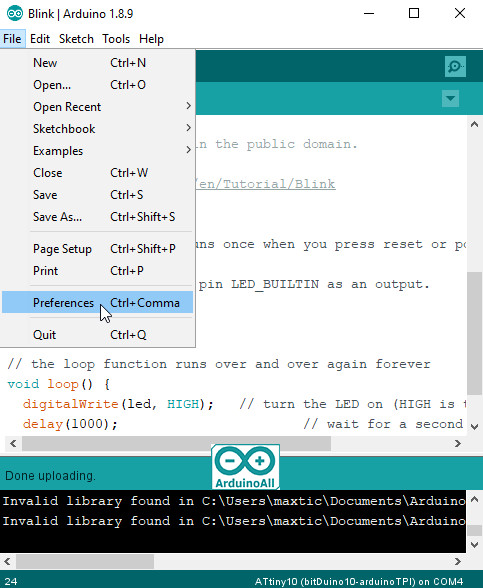The image size is (483, 588).
Task: Open the Tools menu
Action: coord(116,39)
